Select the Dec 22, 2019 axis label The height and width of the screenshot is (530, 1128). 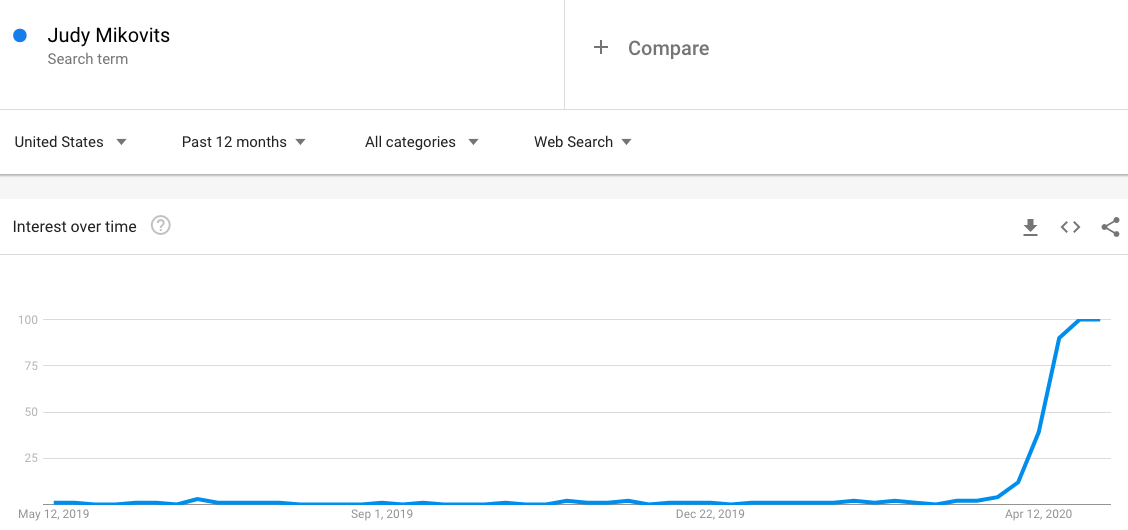click(x=710, y=514)
